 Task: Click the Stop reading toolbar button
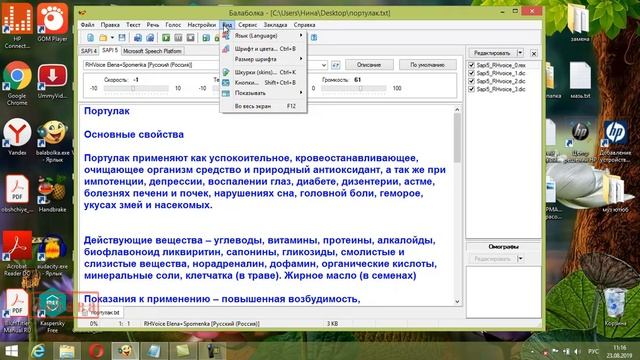click(x=190, y=38)
